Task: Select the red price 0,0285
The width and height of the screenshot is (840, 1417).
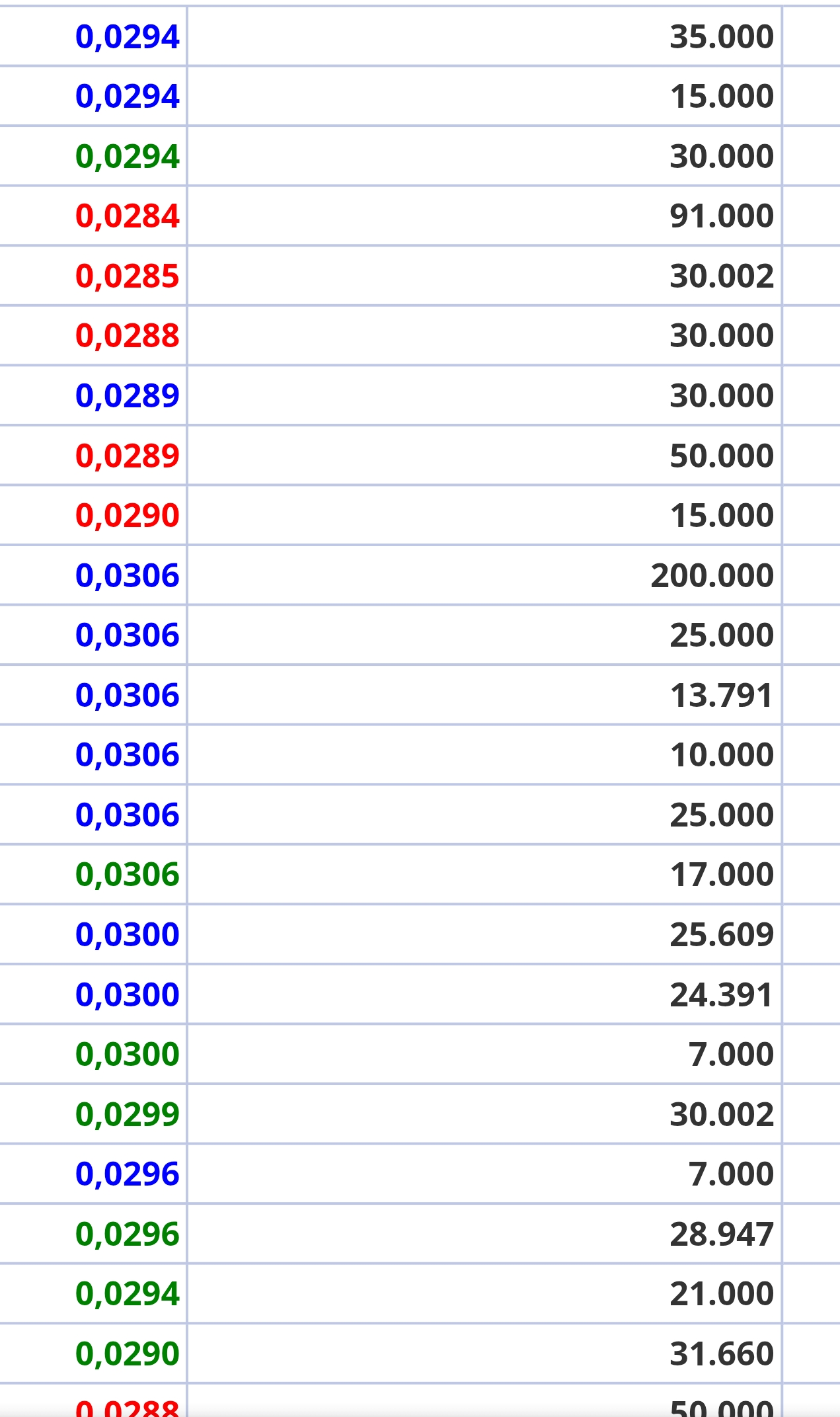Action: coord(128,276)
